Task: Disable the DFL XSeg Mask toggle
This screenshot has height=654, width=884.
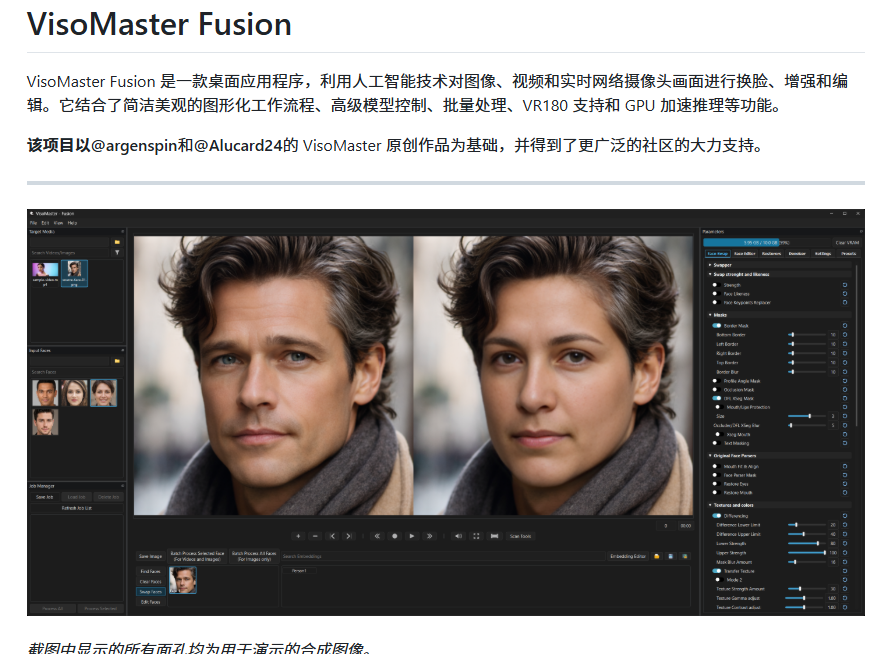Action: pos(717,399)
